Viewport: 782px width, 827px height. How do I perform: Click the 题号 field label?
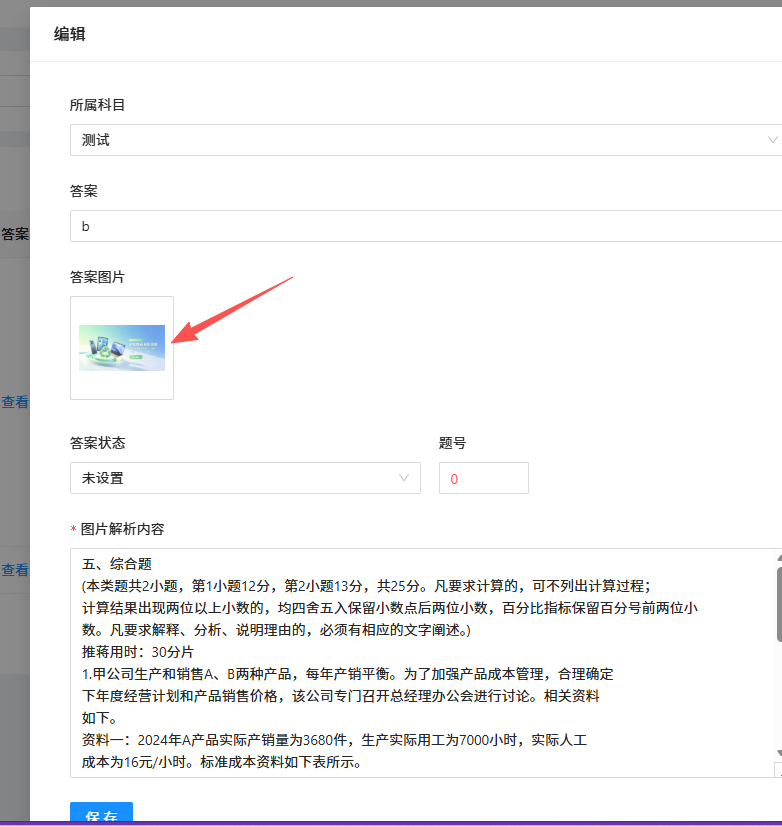click(x=452, y=443)
